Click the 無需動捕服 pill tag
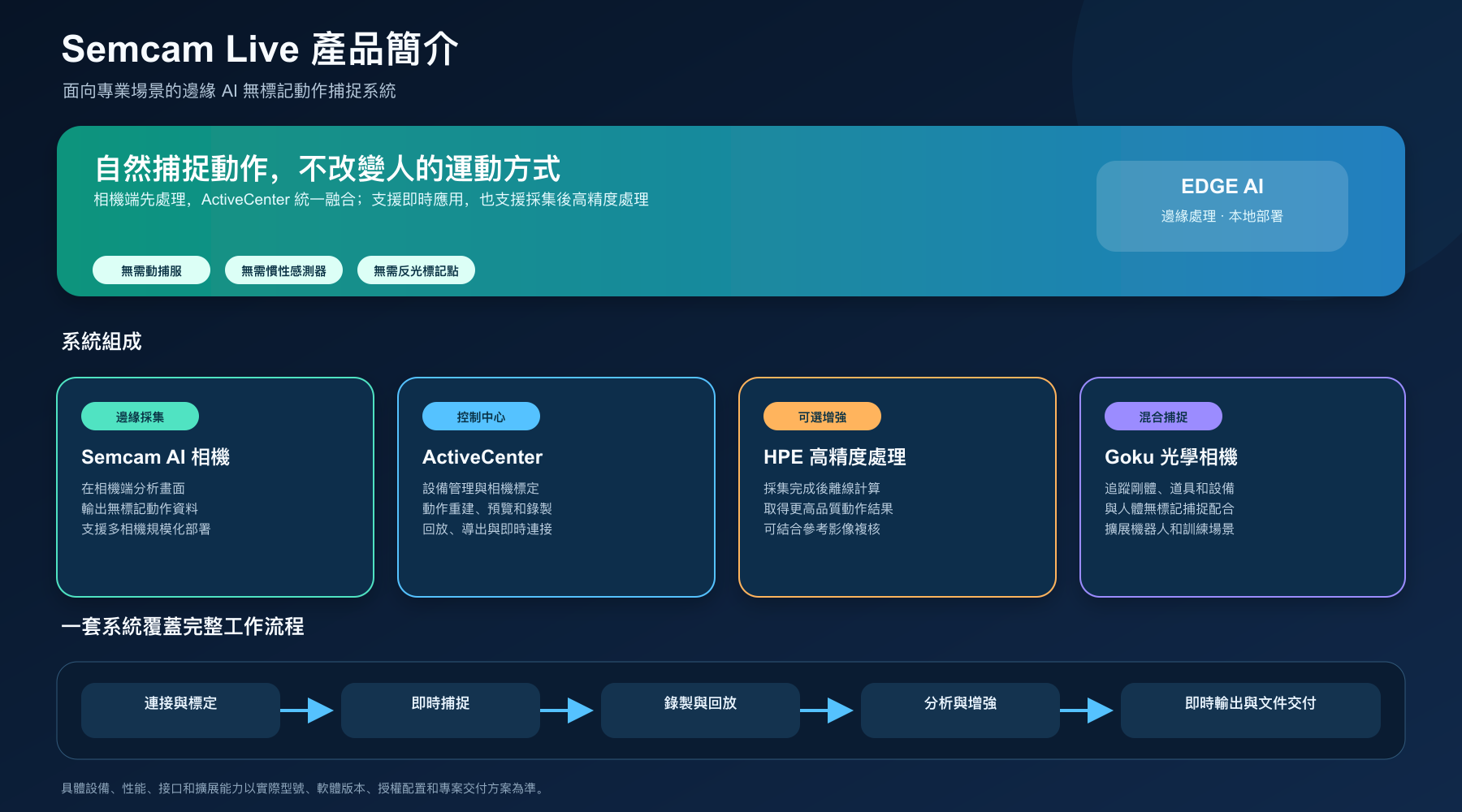Image resolution: width=1462 pixels, height=812 pixels. (x=151, y=270)
